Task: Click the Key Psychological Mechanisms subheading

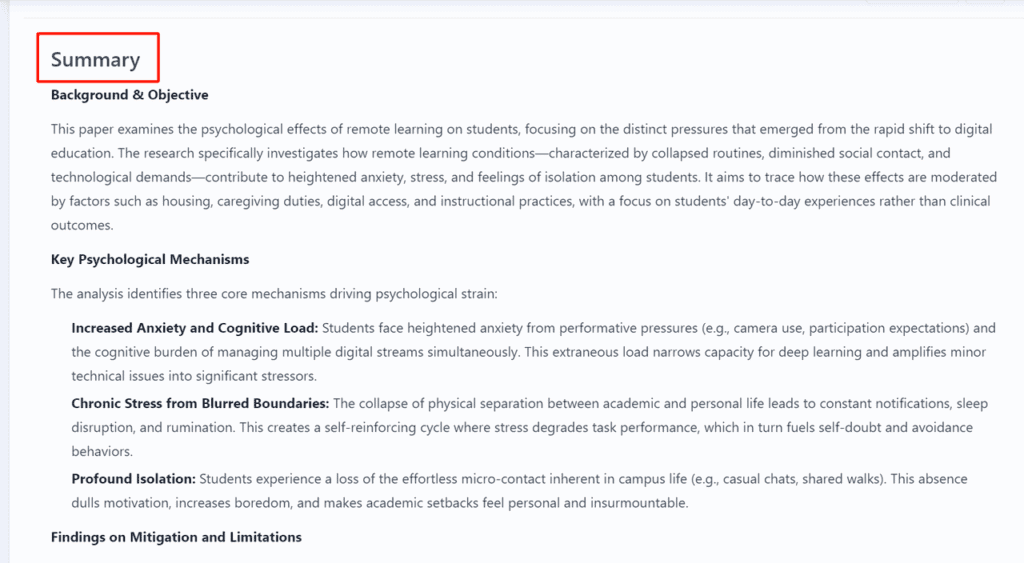Action: [150, 259]
